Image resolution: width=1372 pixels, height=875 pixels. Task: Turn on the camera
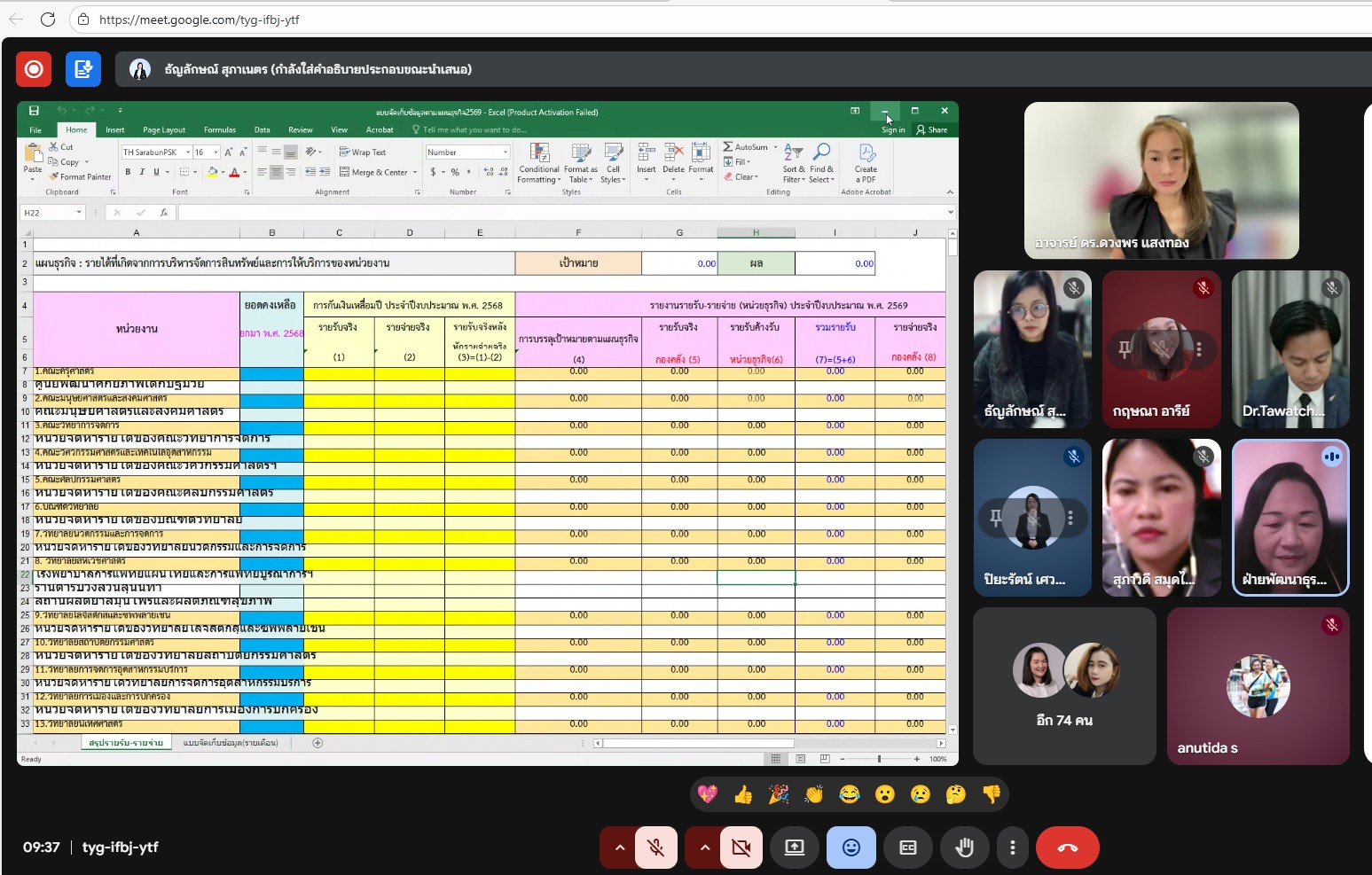[741, 848]
